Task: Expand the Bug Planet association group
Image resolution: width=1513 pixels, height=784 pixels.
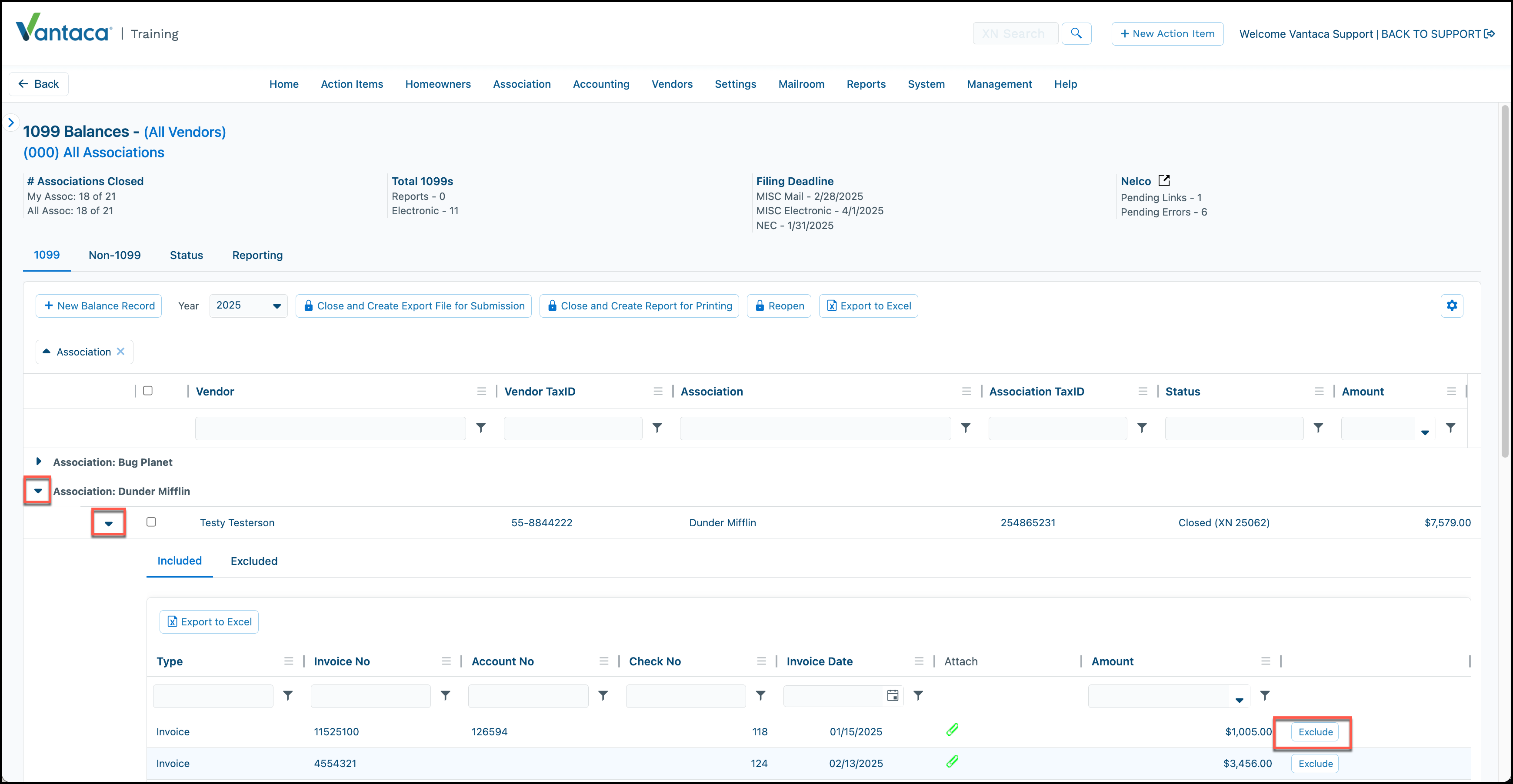Action: point(38,462)
